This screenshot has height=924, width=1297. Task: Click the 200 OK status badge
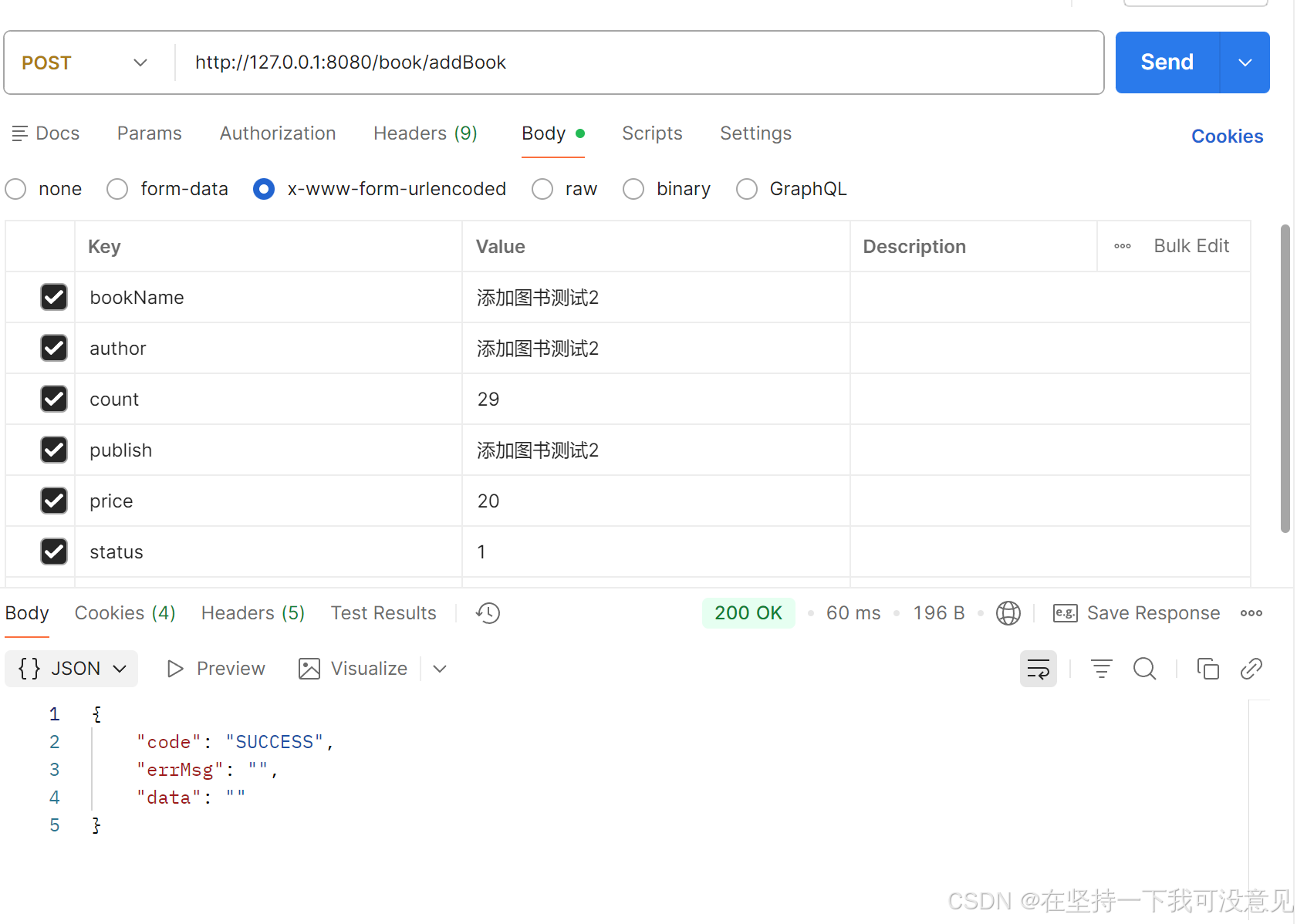click(x=748, y=613)
